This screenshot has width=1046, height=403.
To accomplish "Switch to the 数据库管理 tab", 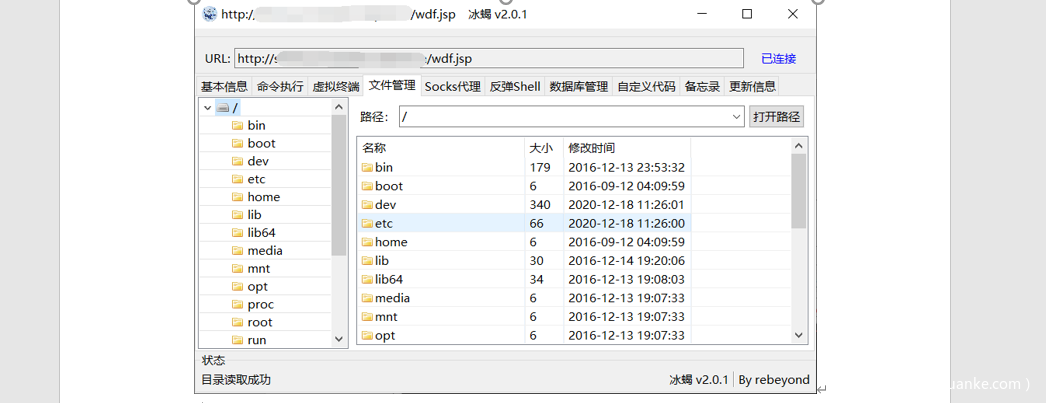I will [578, 87].
